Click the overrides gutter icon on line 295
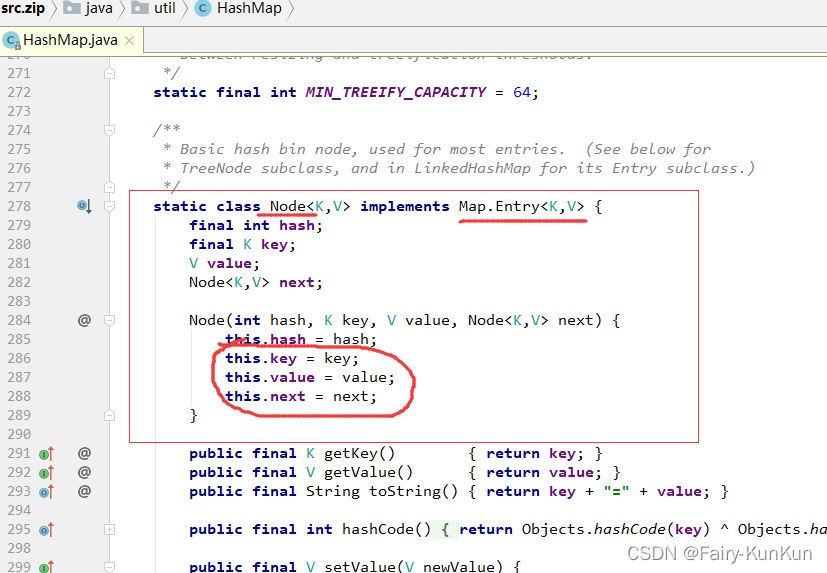 point(46,530)
